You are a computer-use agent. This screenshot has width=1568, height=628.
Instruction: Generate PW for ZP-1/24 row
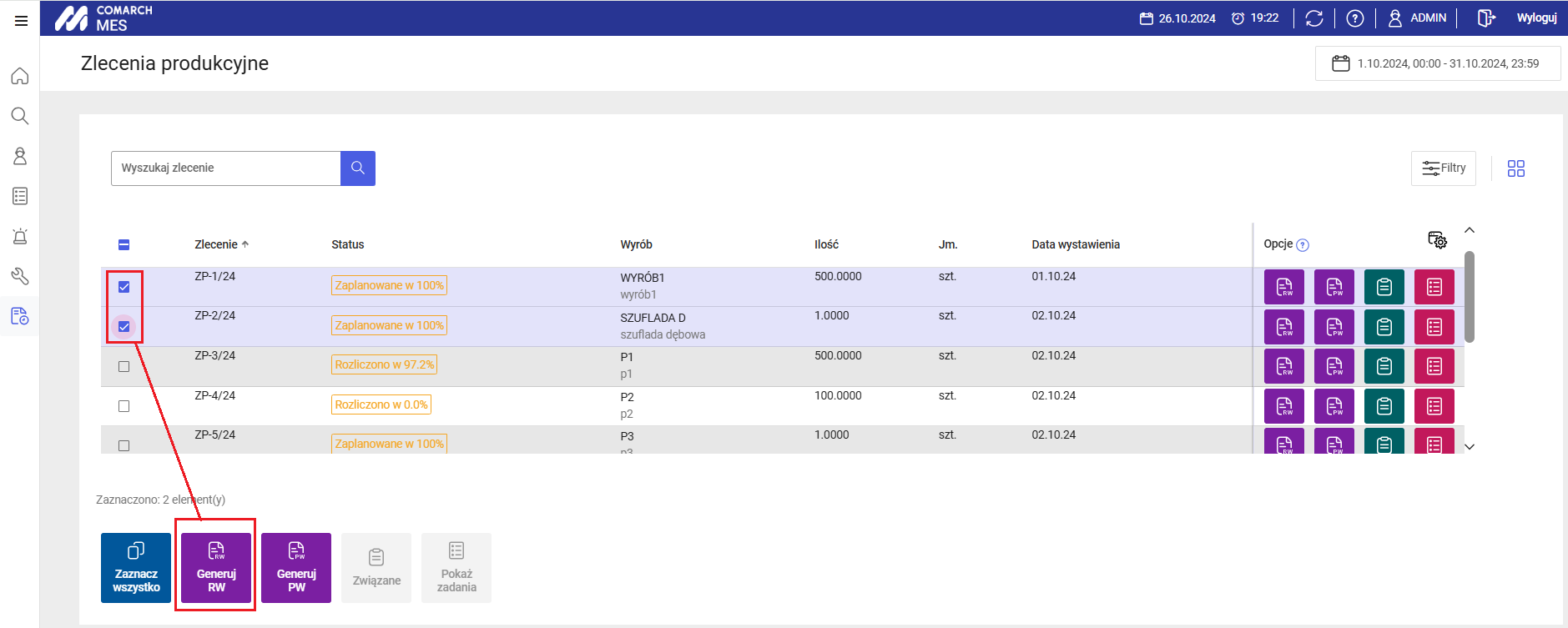point(1334,287)
